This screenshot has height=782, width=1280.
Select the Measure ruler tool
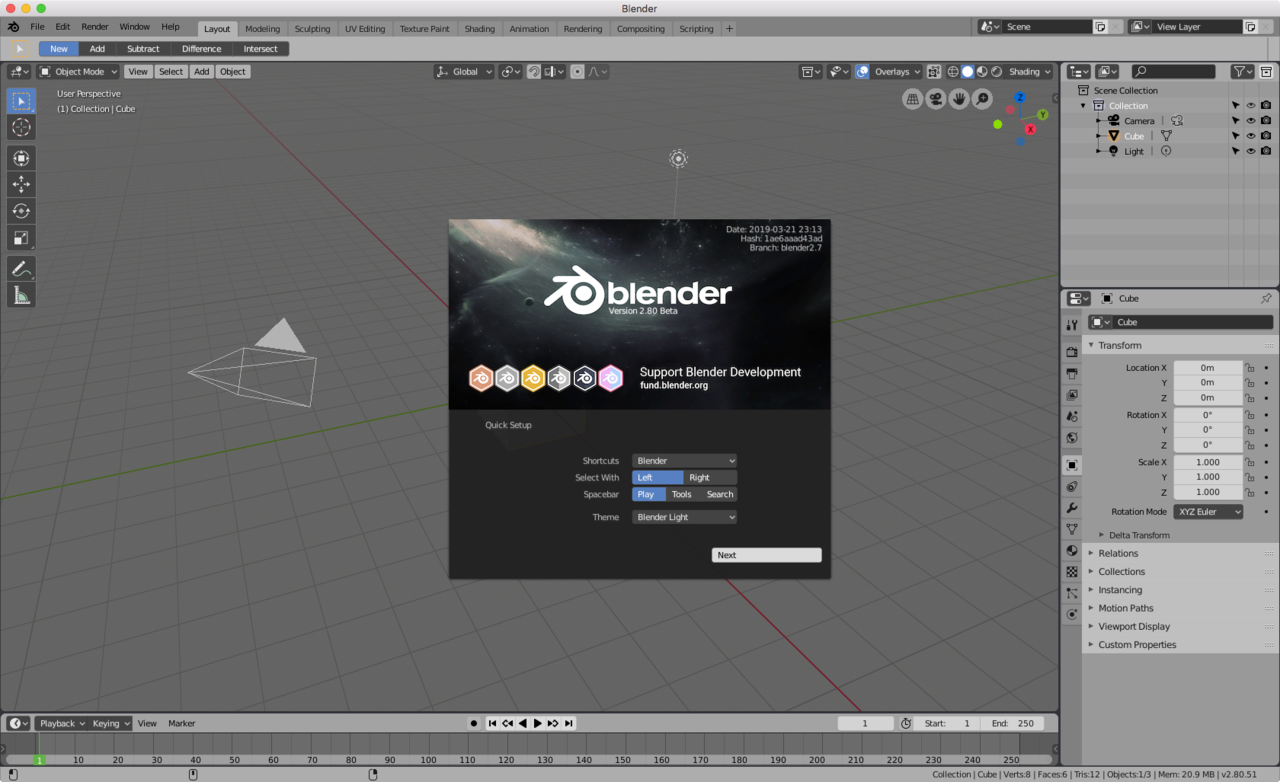click(21, 295)
